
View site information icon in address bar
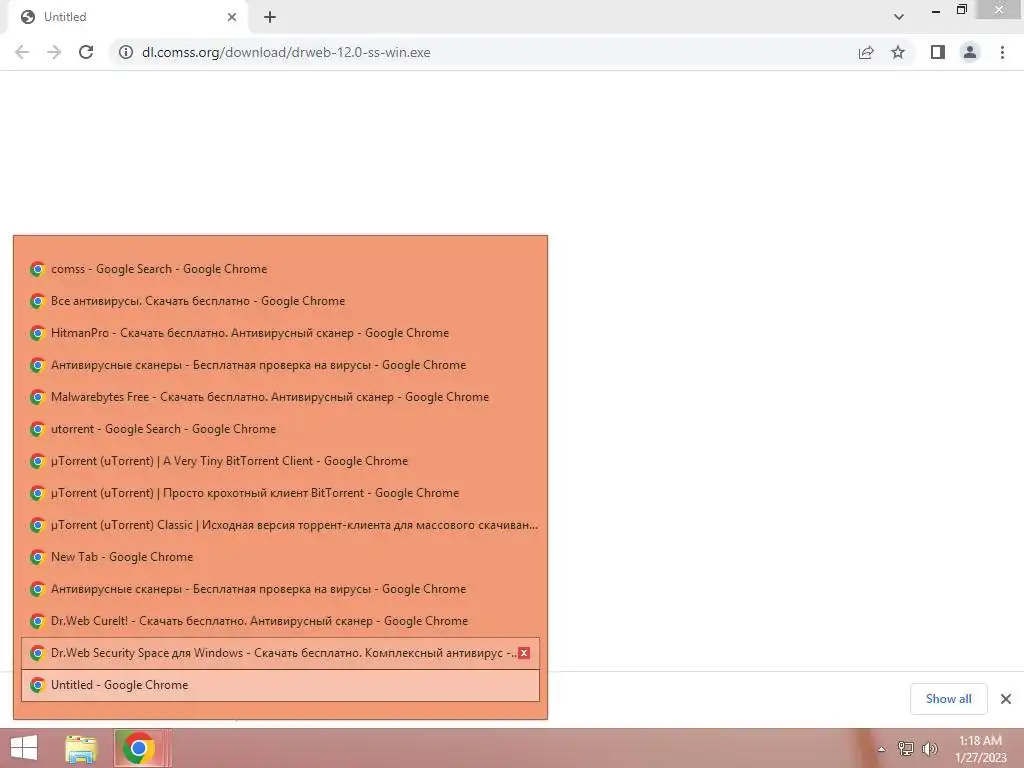(125, 52)
